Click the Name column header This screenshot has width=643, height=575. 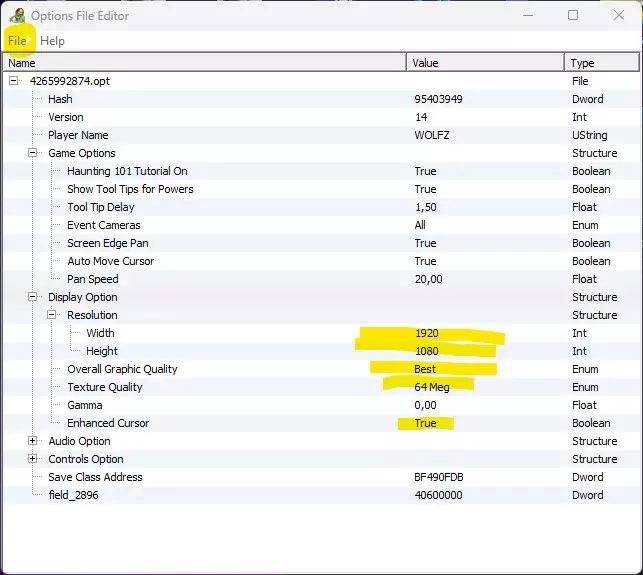205,63
